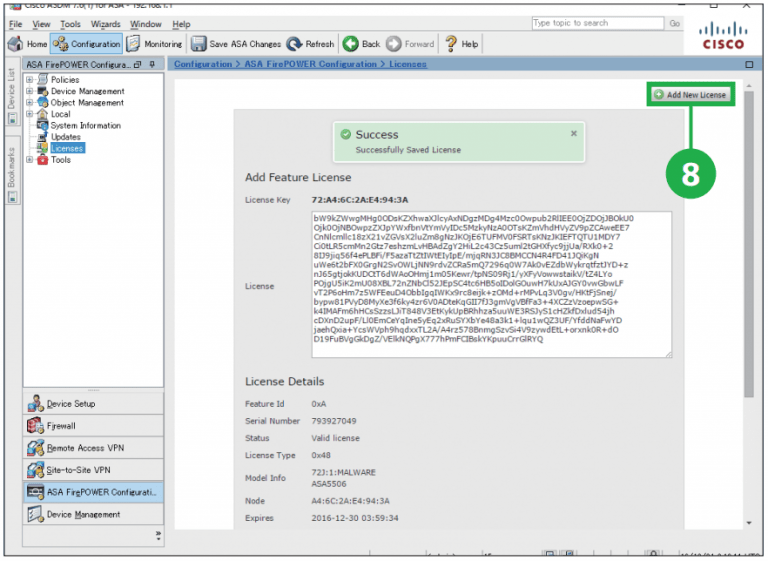The width and height of the screenshot is (768, 561).
Task: Open the Help menu
Action: pos(181,24)
